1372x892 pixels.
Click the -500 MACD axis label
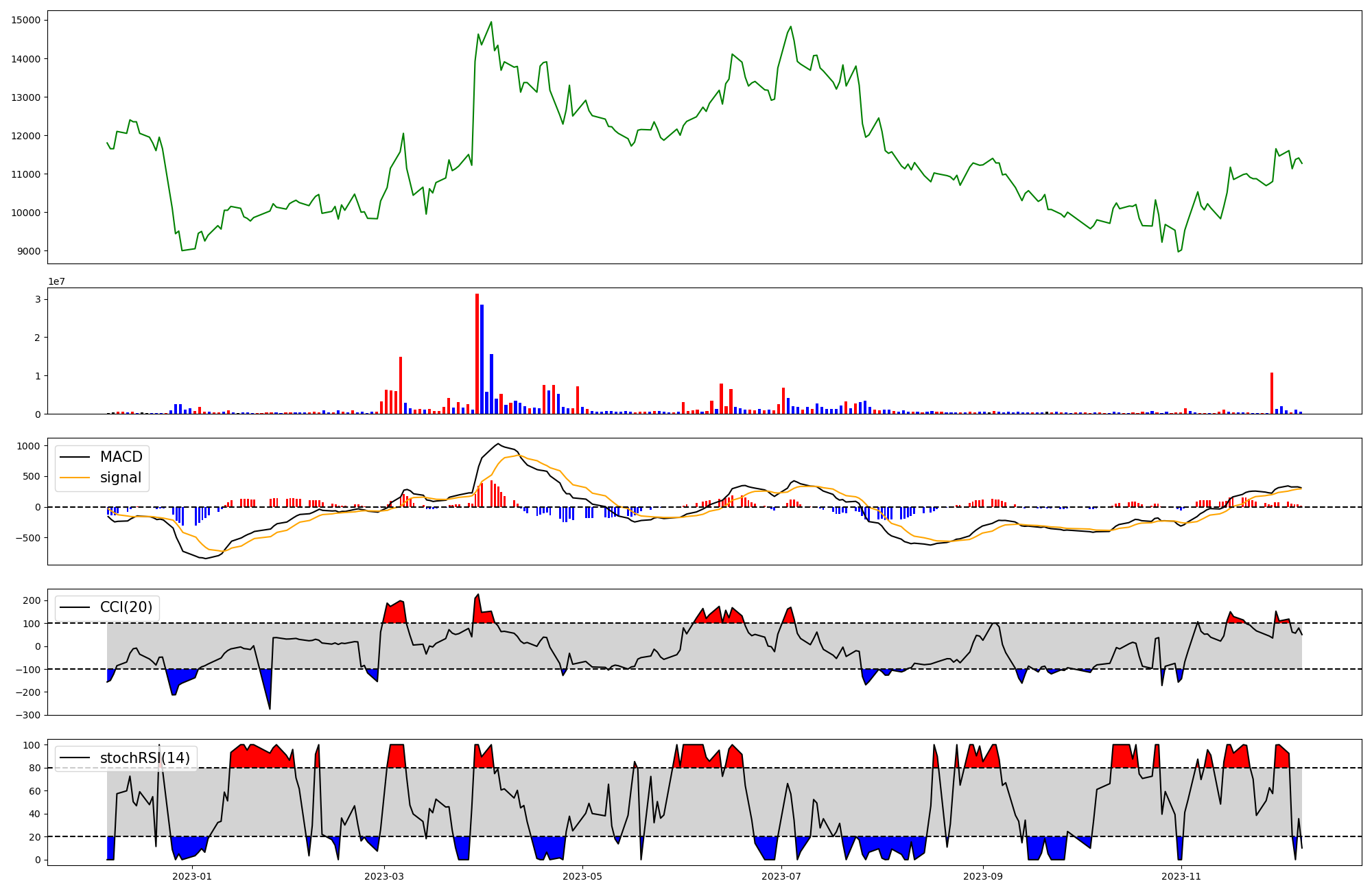[x=27, y=538]
